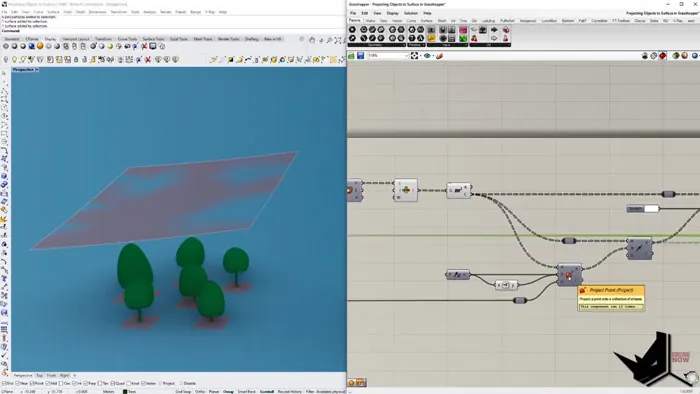Open the Solution menu in Grasshopper

click(410, 13)
